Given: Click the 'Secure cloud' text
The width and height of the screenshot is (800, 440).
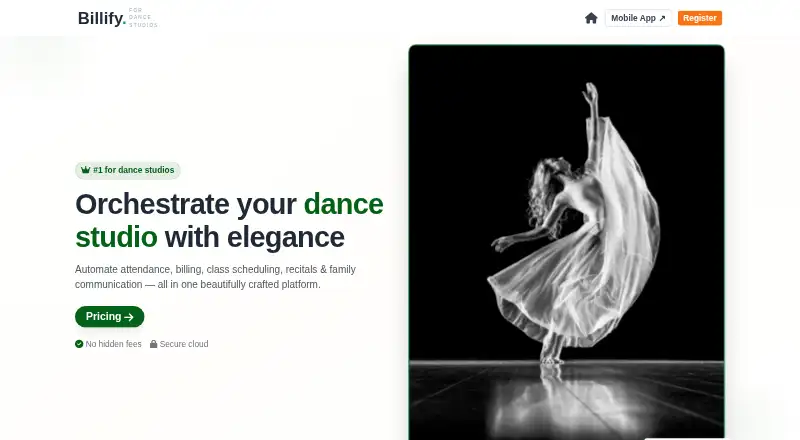Looking at the screenshot, I should (184, 344).
